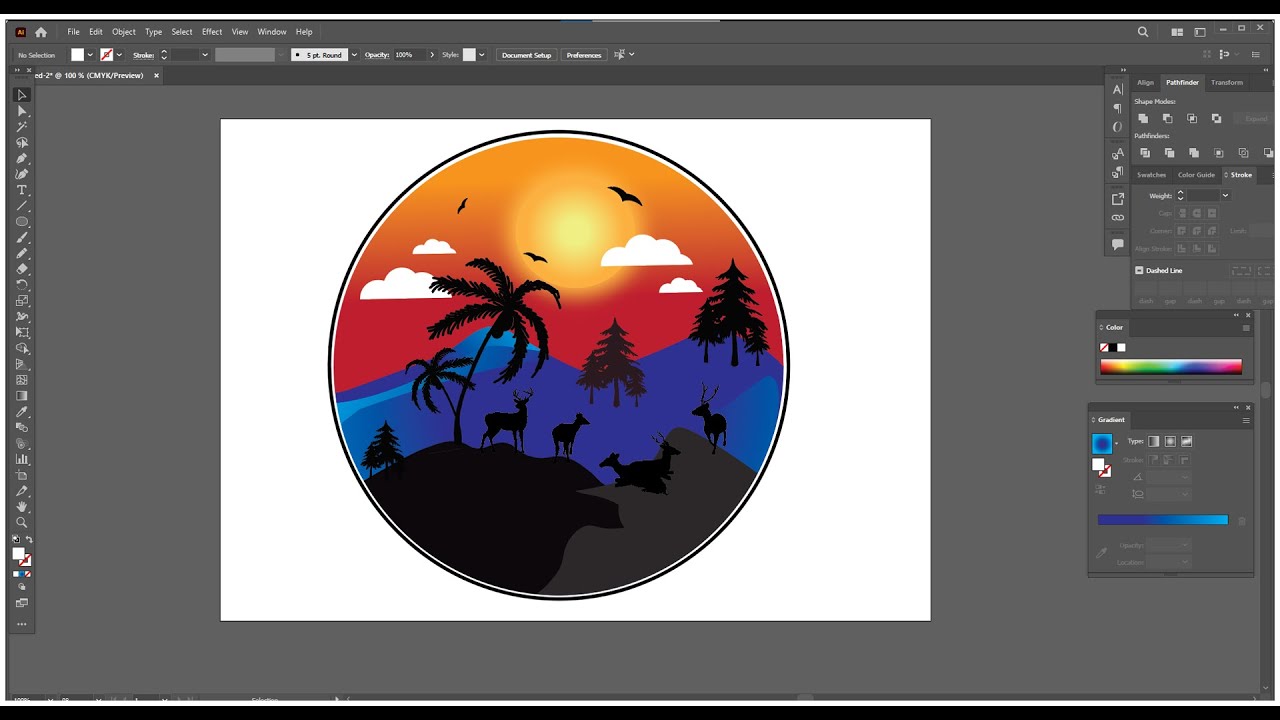Open the Links panel icon
Image resolution: width=1280 pixels, height=720 pixels.
click(x=1118, y=217)
